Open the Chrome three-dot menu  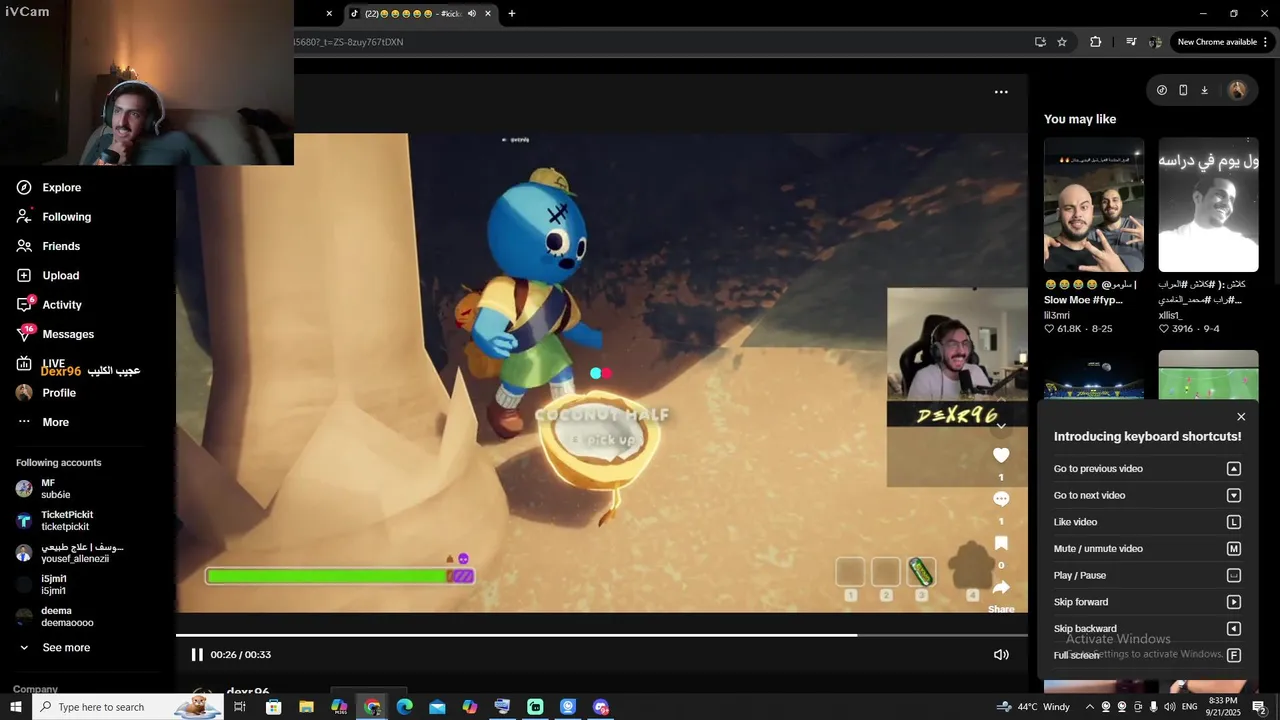pos(1266,42)
